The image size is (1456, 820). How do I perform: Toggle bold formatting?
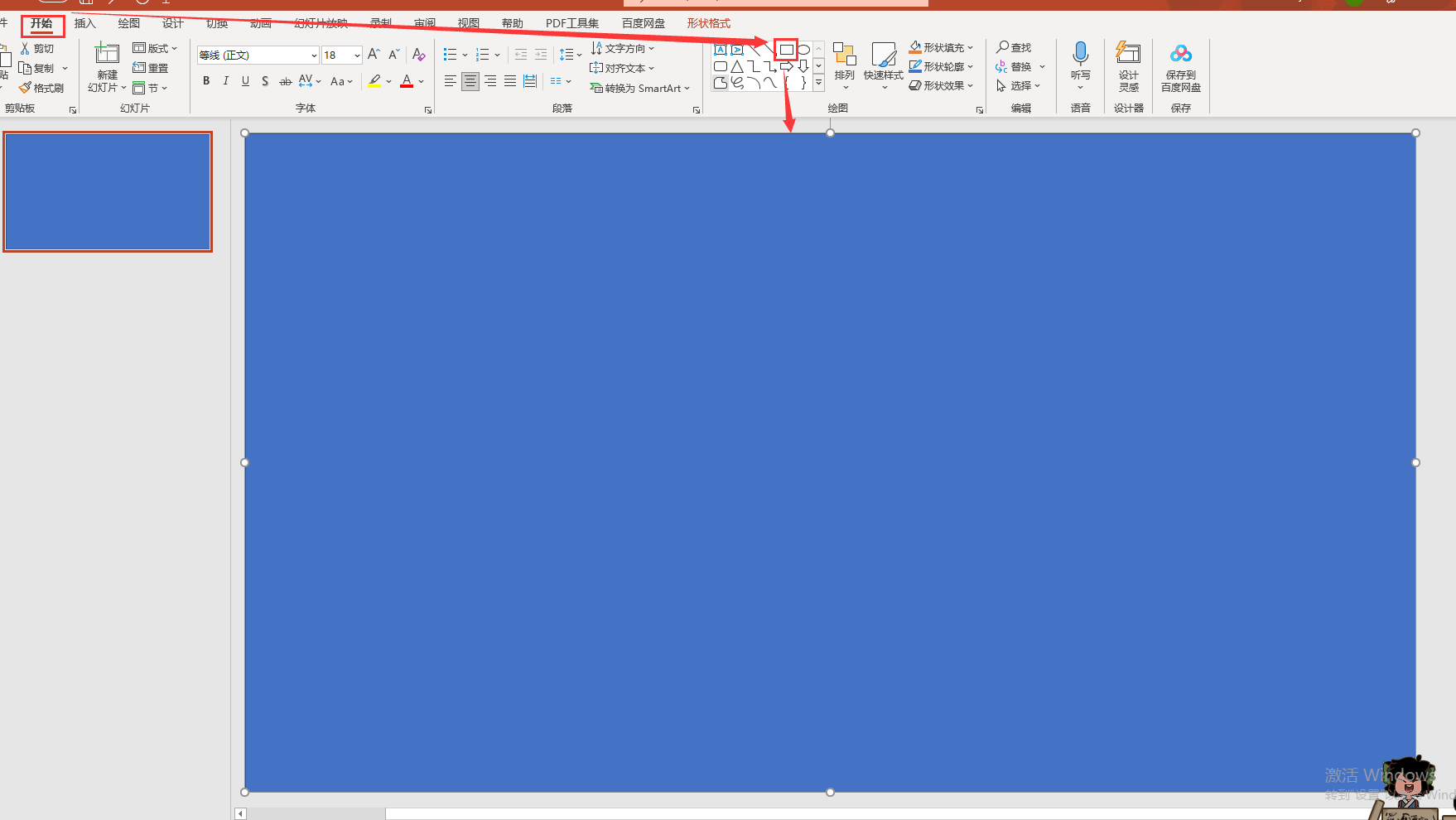206,81
